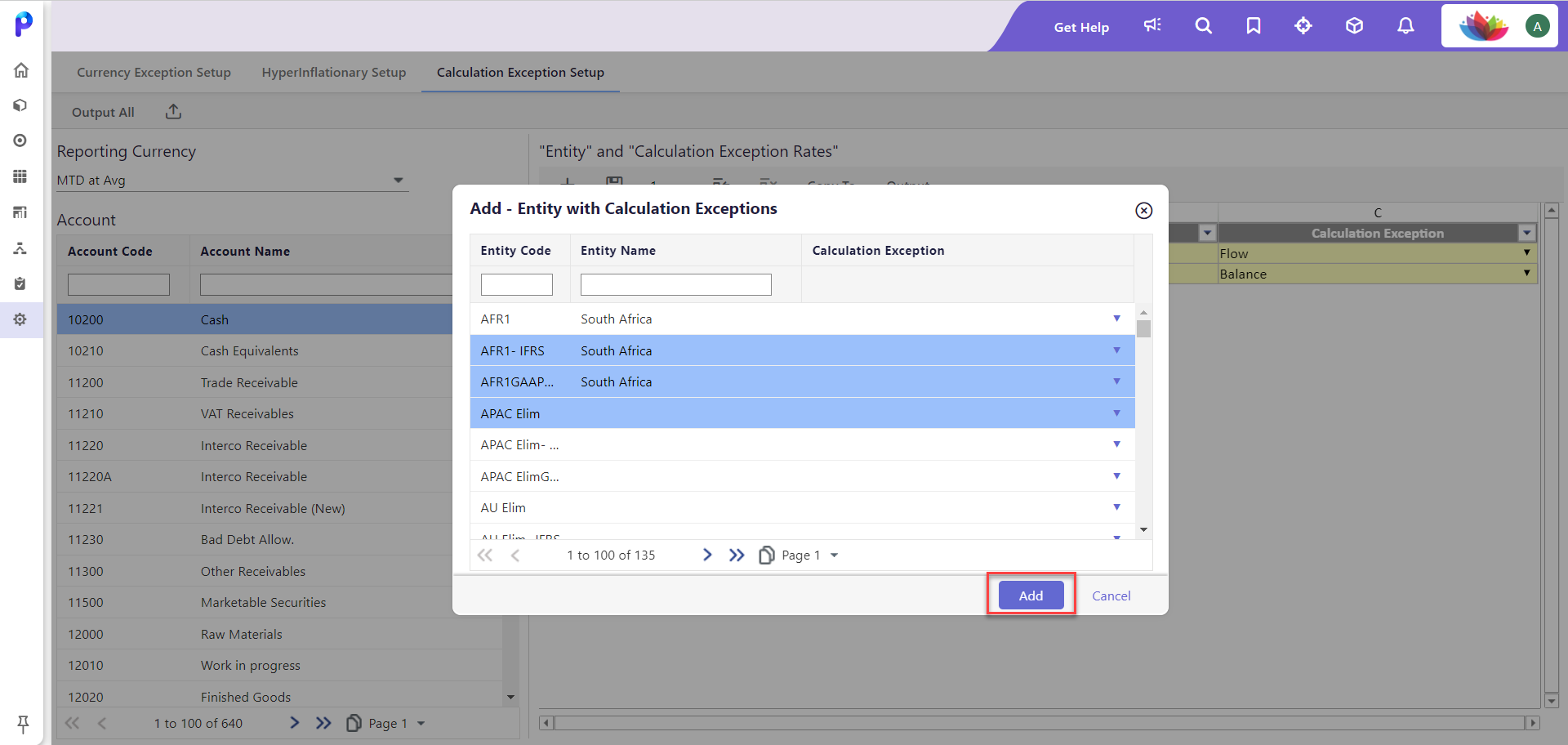The image size is (1568, 745).
Task: Click the export upload icon beside Output All
Action: click(173, 112)
